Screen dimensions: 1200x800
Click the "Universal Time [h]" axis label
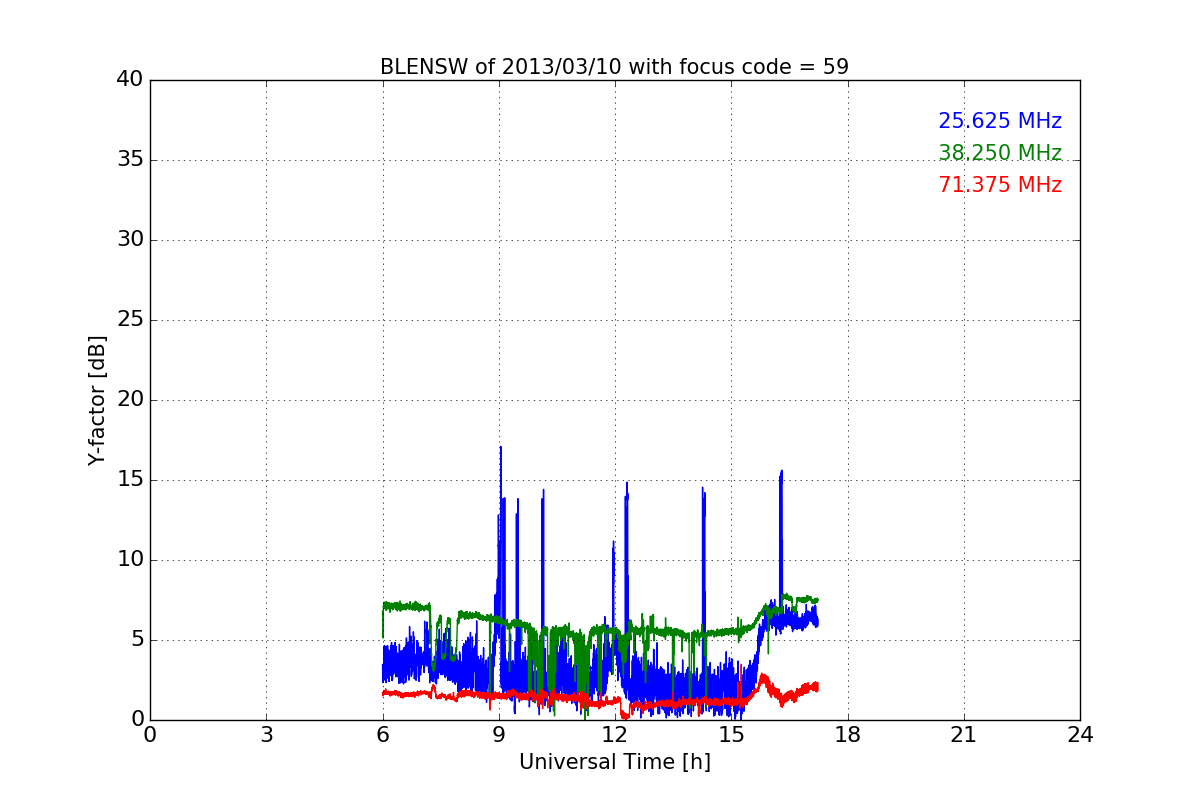[x=615, y=762]
